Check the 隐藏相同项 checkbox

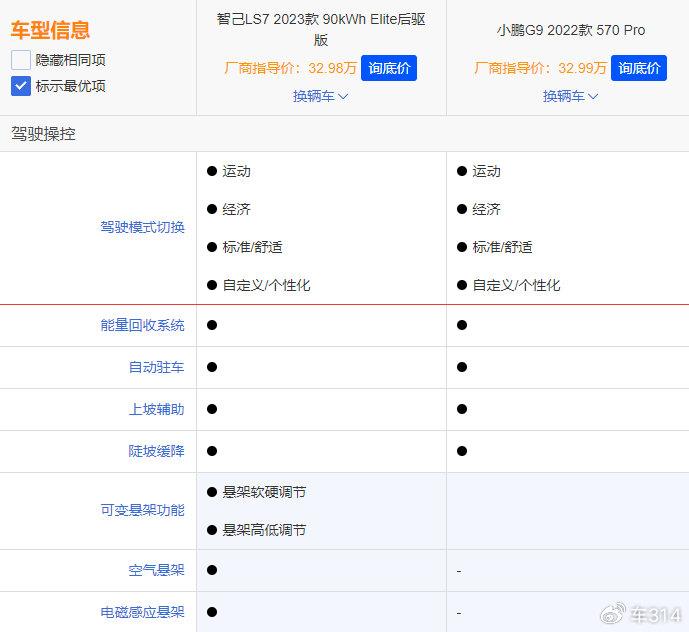click(21, 60)
